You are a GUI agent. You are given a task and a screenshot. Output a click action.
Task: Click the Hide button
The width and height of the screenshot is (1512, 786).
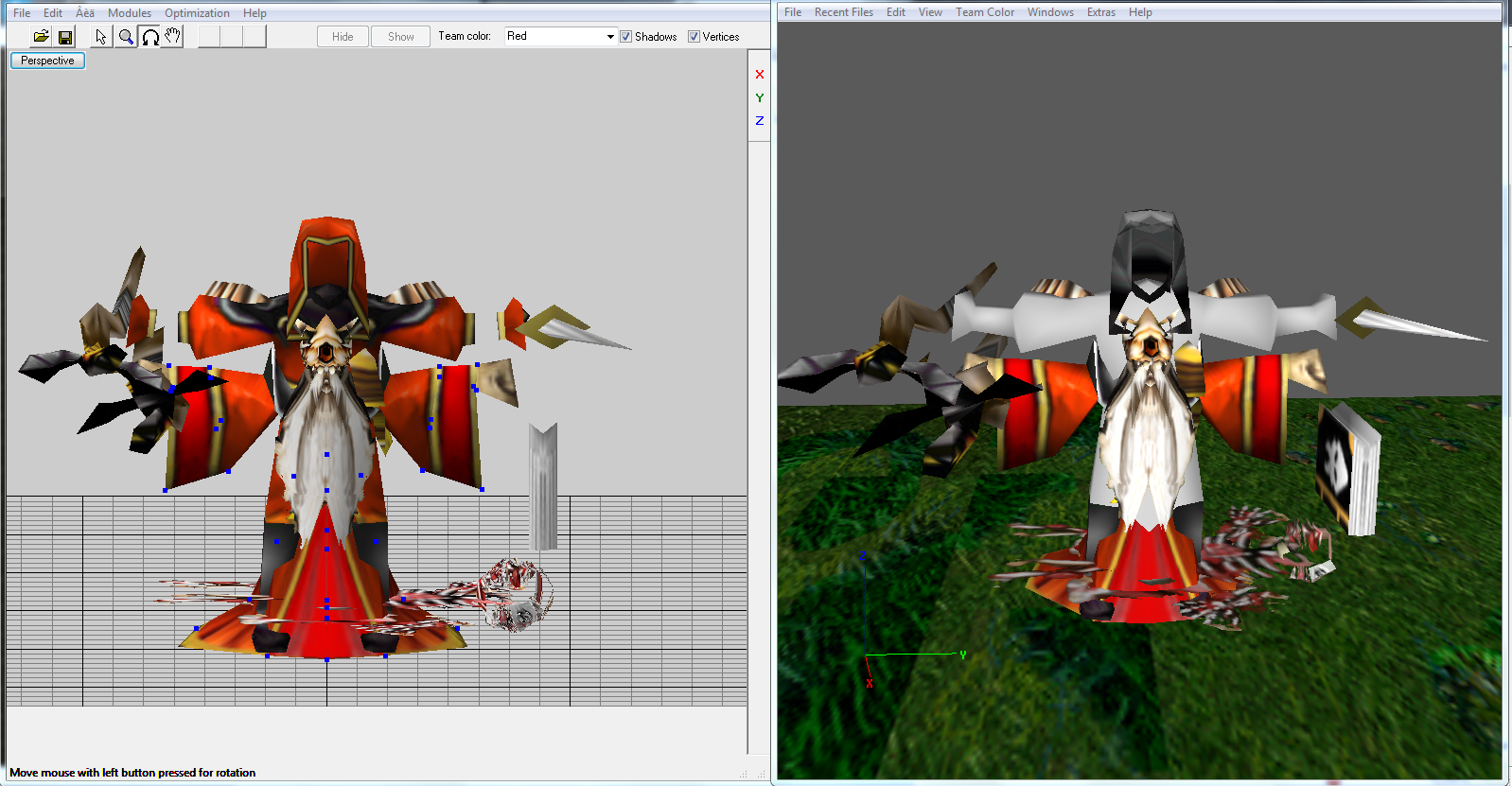point(343,37)
